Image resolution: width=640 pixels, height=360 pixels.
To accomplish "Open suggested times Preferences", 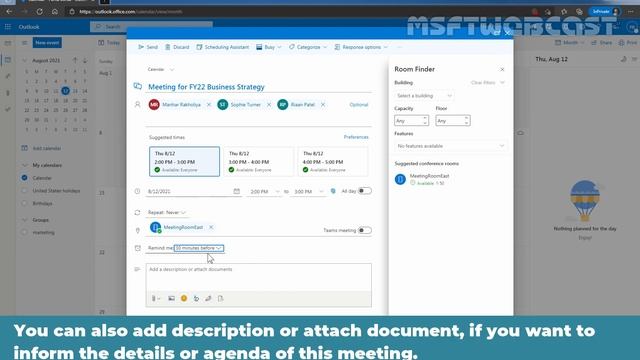I will [x=356, y=137].
